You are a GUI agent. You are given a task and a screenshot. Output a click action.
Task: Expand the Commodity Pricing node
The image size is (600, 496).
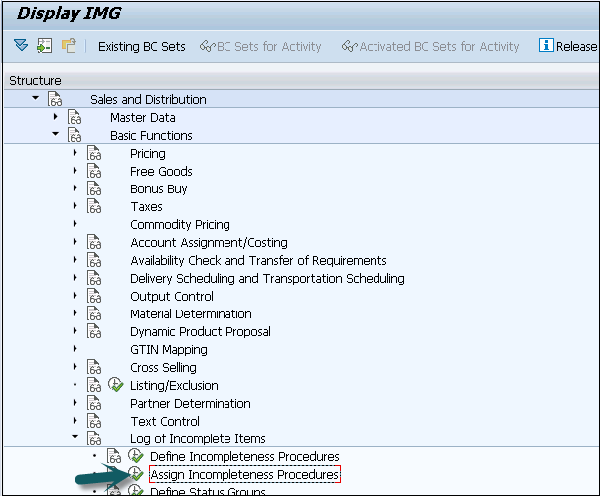(75, 225)
